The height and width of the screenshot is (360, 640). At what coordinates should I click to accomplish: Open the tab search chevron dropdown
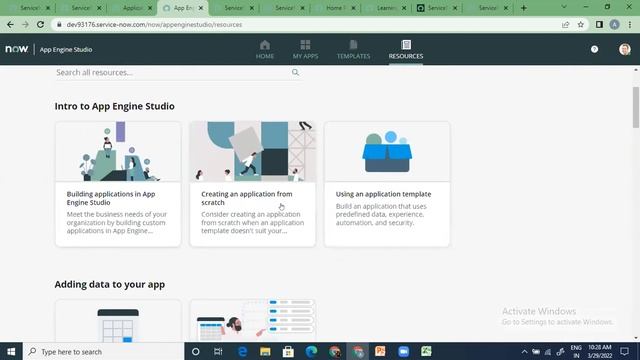(564, 7)
